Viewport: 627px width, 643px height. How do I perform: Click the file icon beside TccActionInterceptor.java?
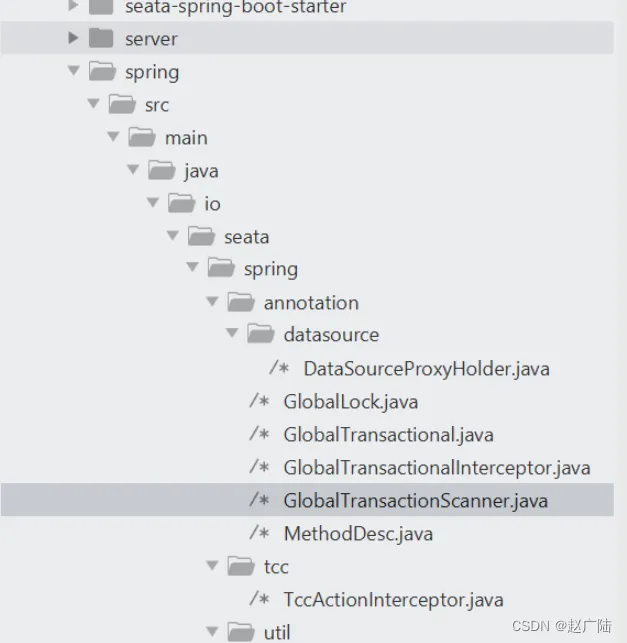click(x=259, y=598)
